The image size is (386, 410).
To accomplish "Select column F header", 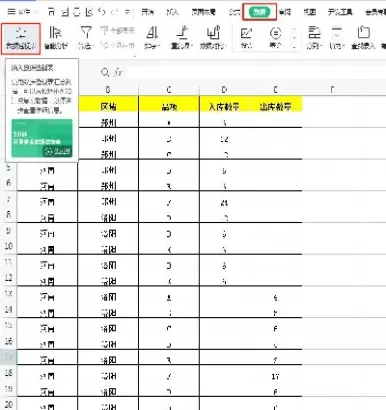I will (332, 90).
